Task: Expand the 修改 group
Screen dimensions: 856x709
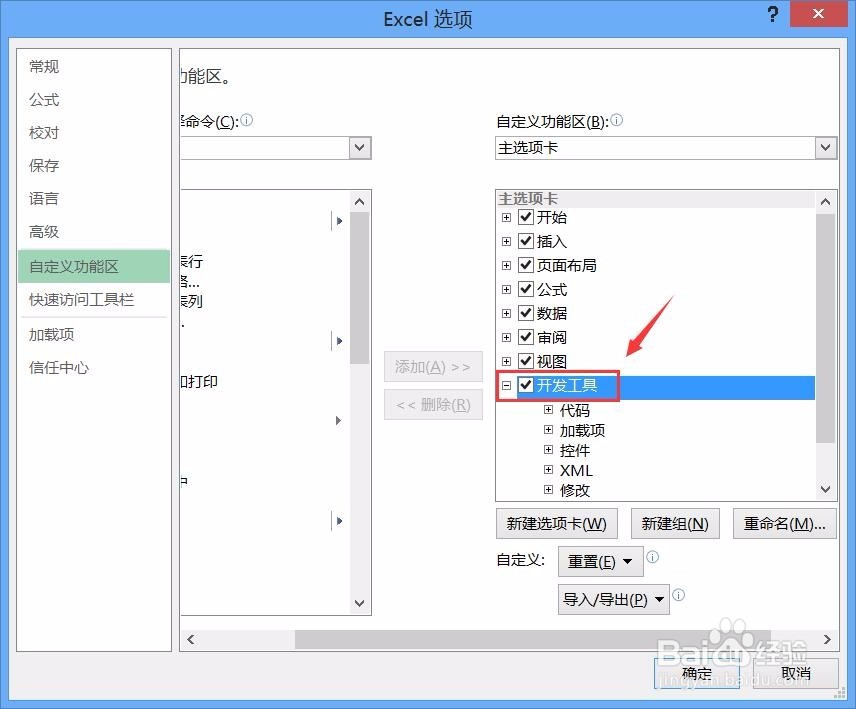Action: (549, 490)
